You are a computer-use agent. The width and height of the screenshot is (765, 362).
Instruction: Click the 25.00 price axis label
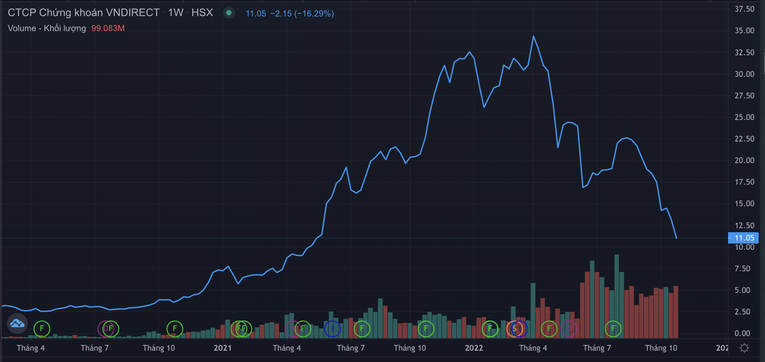745,117
